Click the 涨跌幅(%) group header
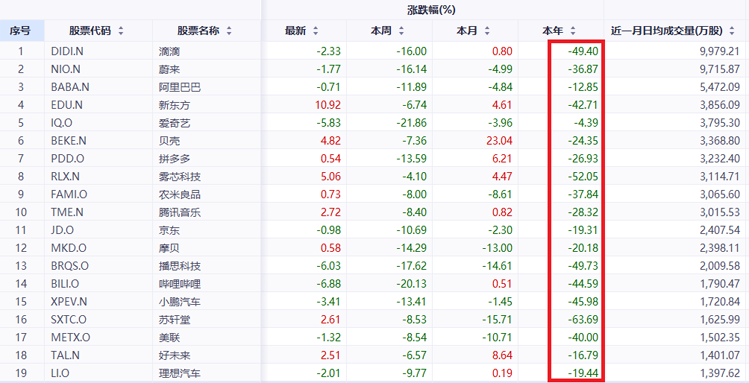Viewport: 749px width, 383px height. pos(431,10)
